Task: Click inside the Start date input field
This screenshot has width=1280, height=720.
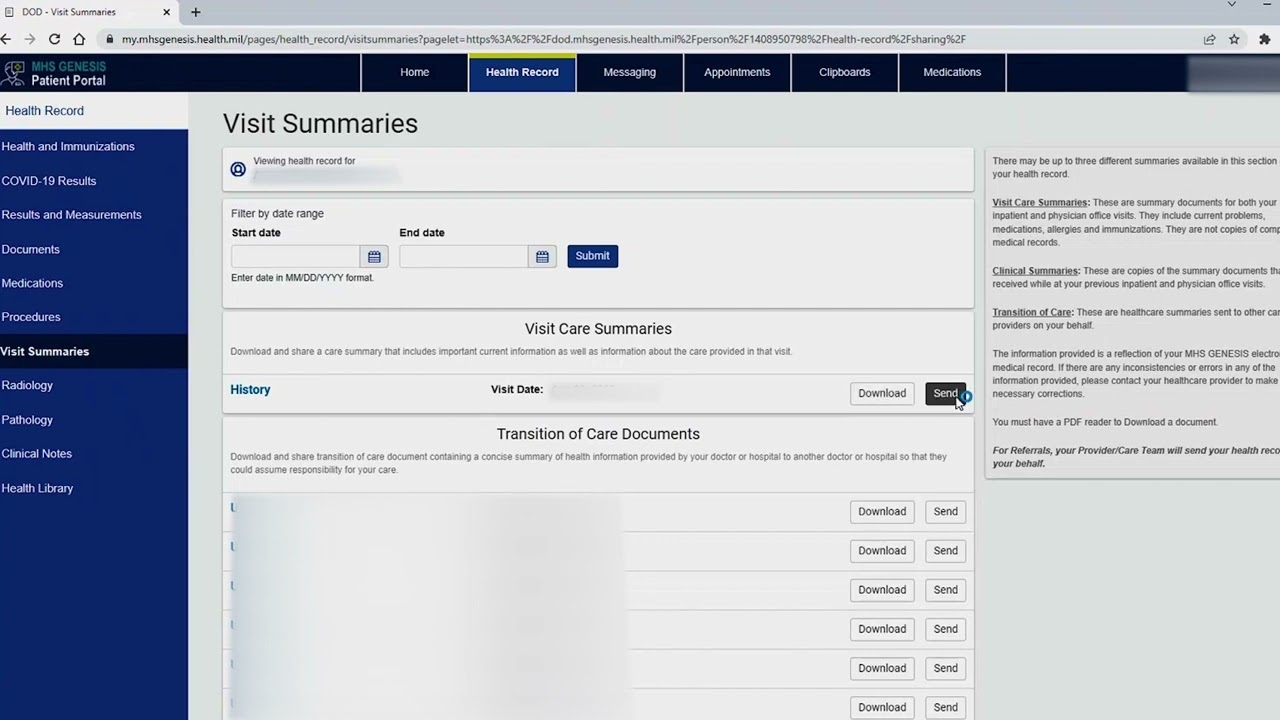Action: point(295,256)
